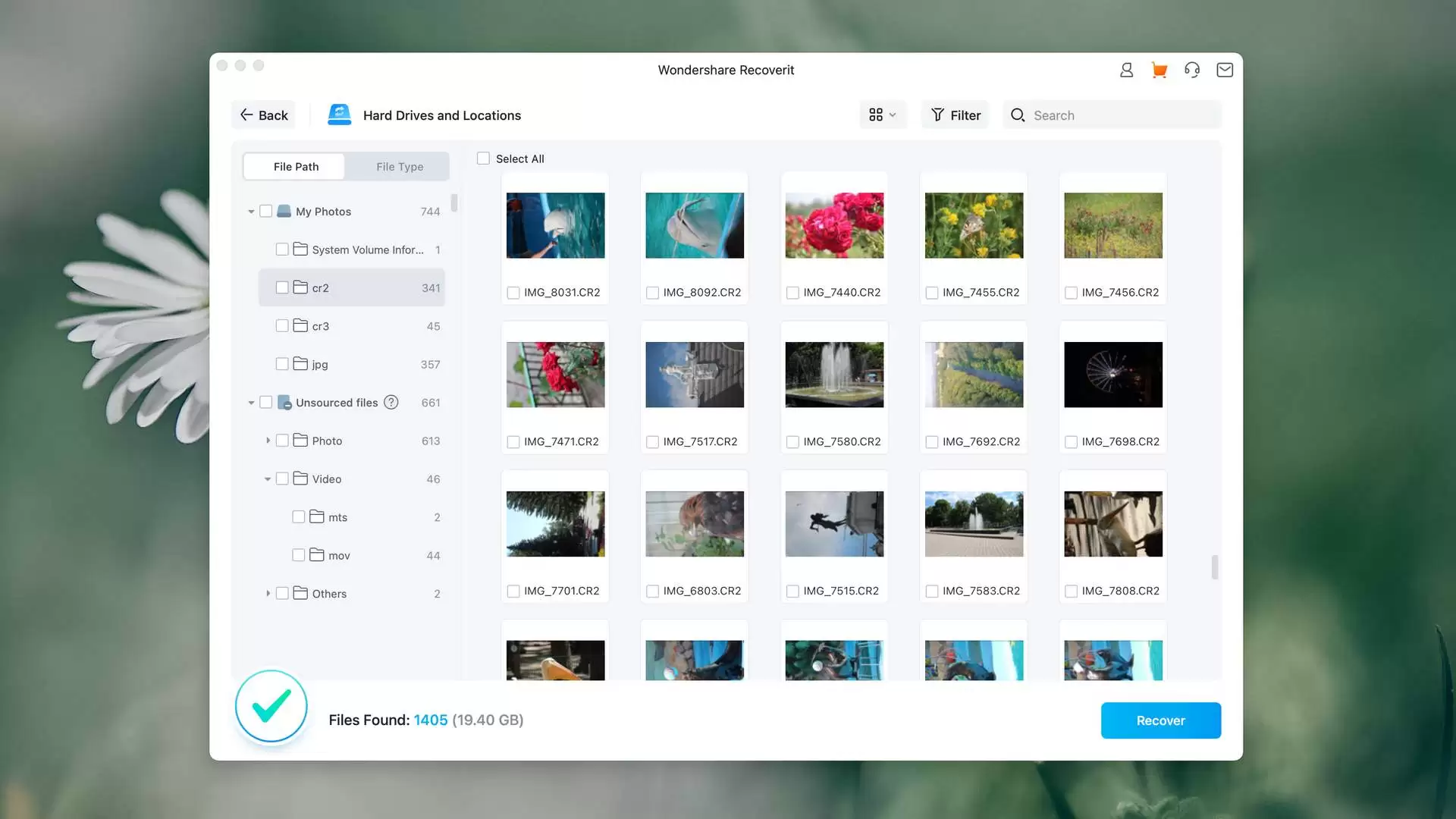Image resolution: width=1456 pixels, height=819 pixels.
Task: Click the mov folder icon
Action: [316, 555]
